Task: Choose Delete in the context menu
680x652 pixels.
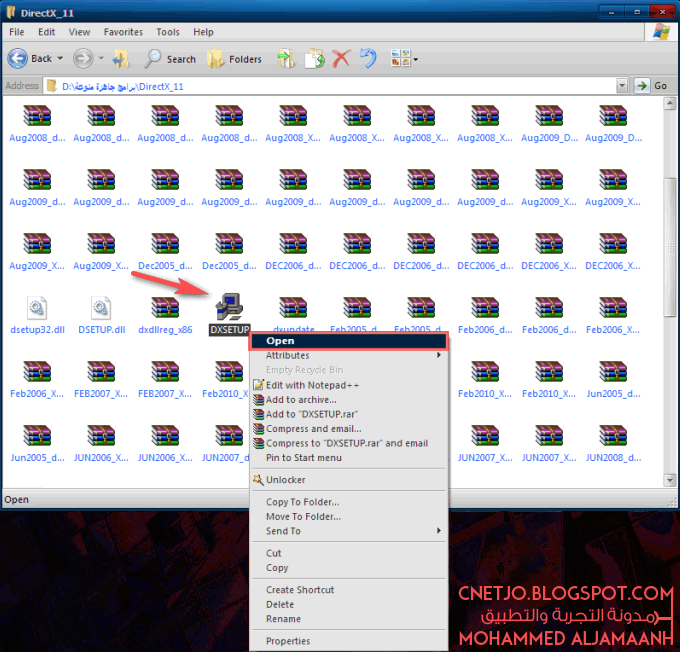Action: click(348, 604)
